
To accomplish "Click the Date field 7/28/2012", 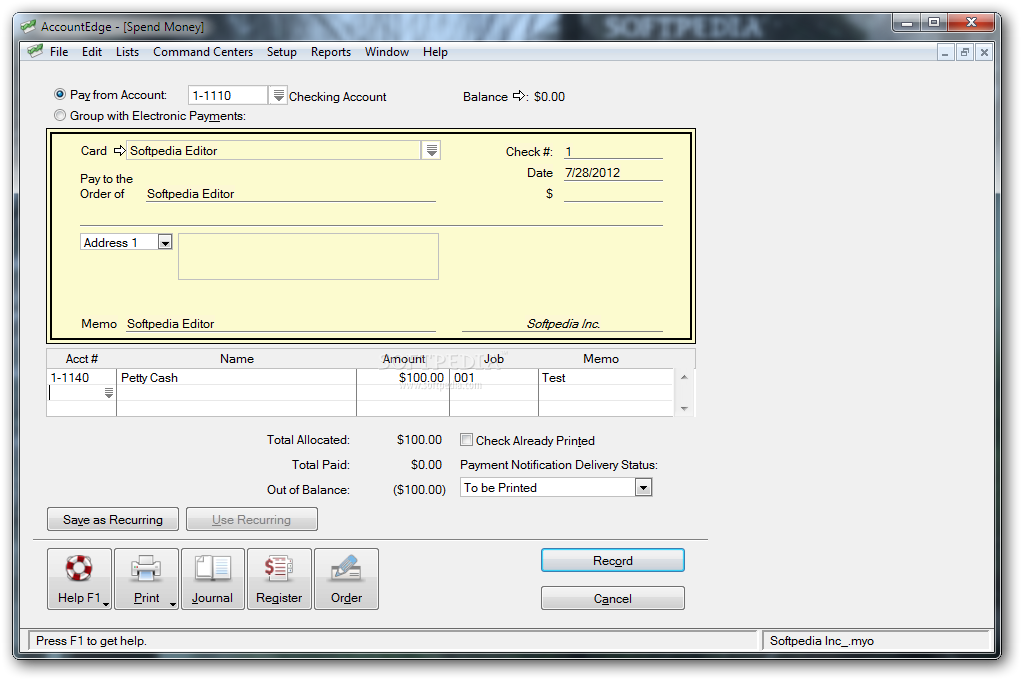I will 613,173.
